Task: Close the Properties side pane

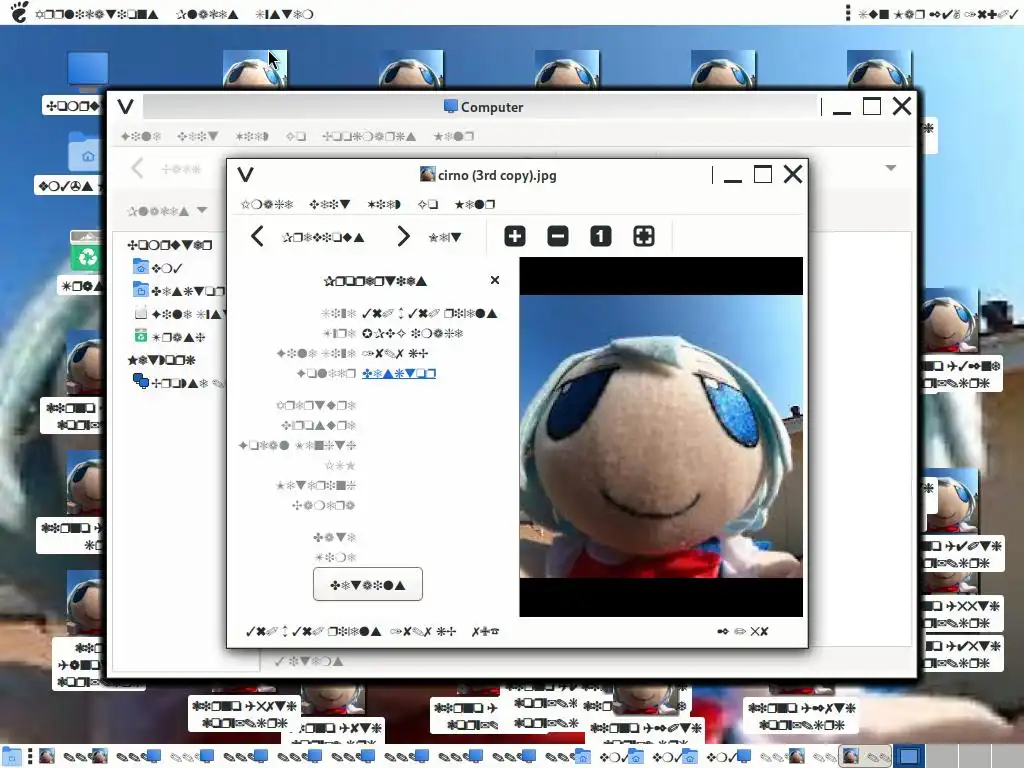Action: tap(495, 280)
